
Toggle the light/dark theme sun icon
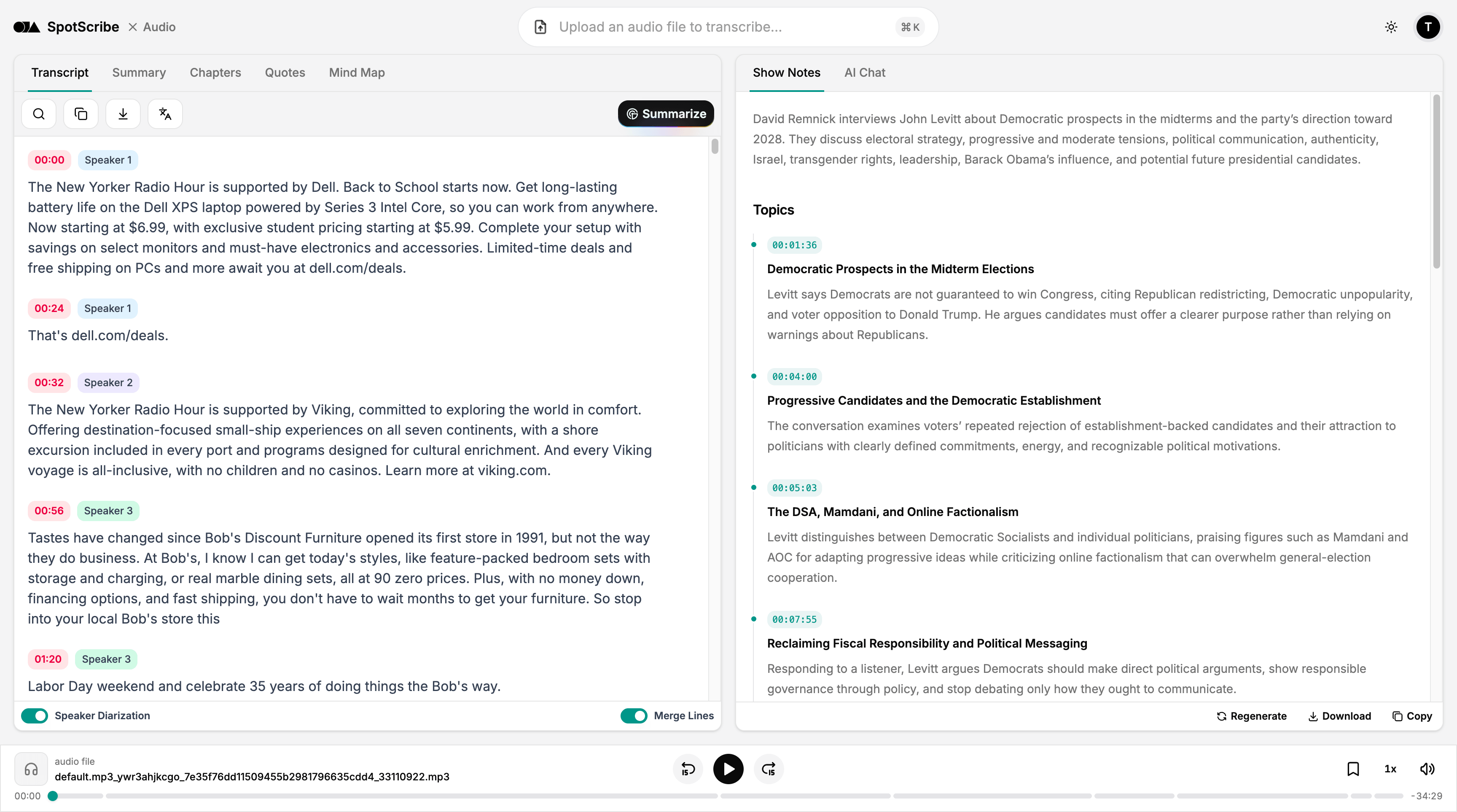1391,27
